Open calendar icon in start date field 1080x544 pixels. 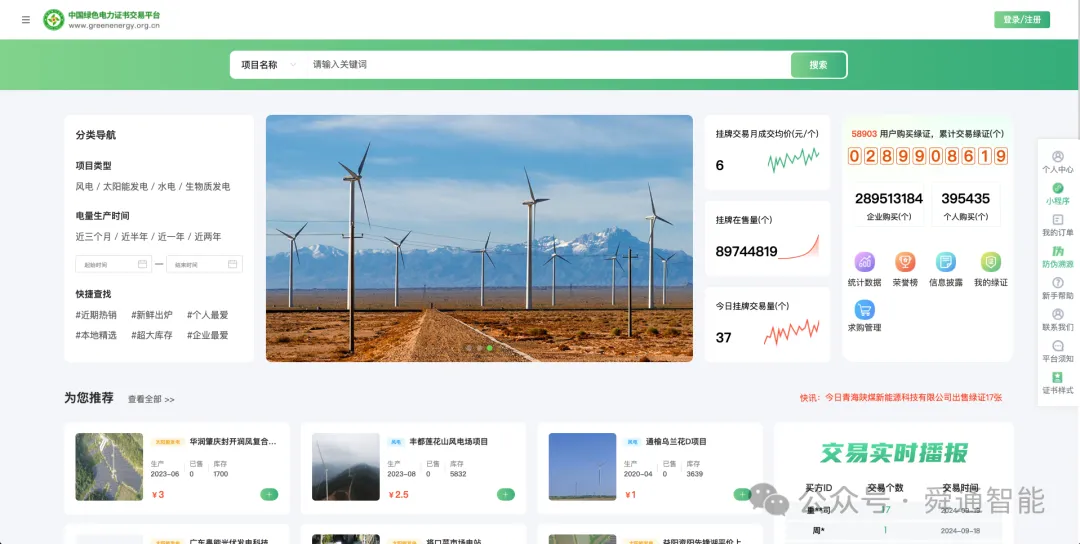[143, 264]
